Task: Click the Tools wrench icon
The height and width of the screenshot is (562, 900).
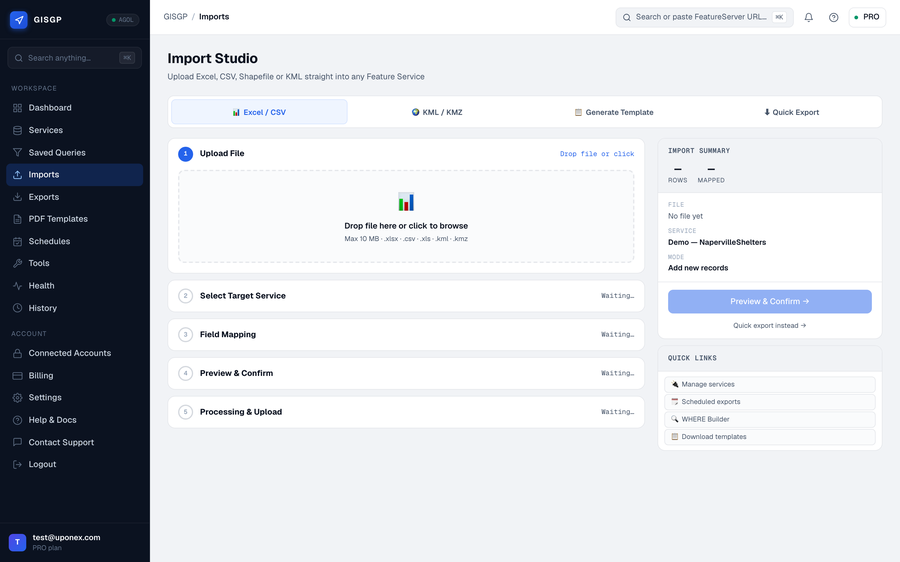Action: [x=18, y=263]
